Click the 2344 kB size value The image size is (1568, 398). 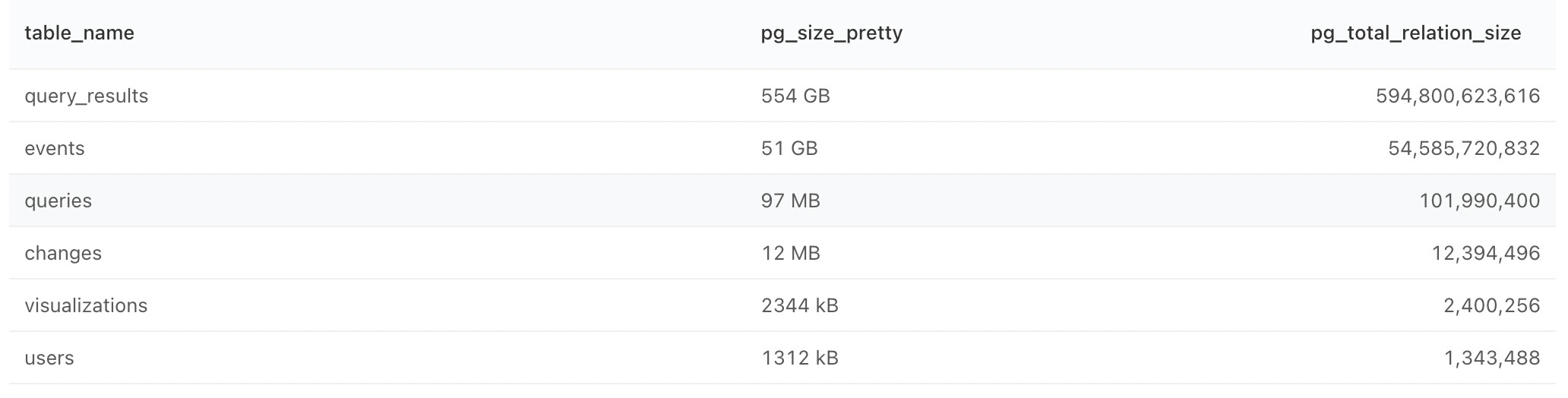[x=800, y=305]
